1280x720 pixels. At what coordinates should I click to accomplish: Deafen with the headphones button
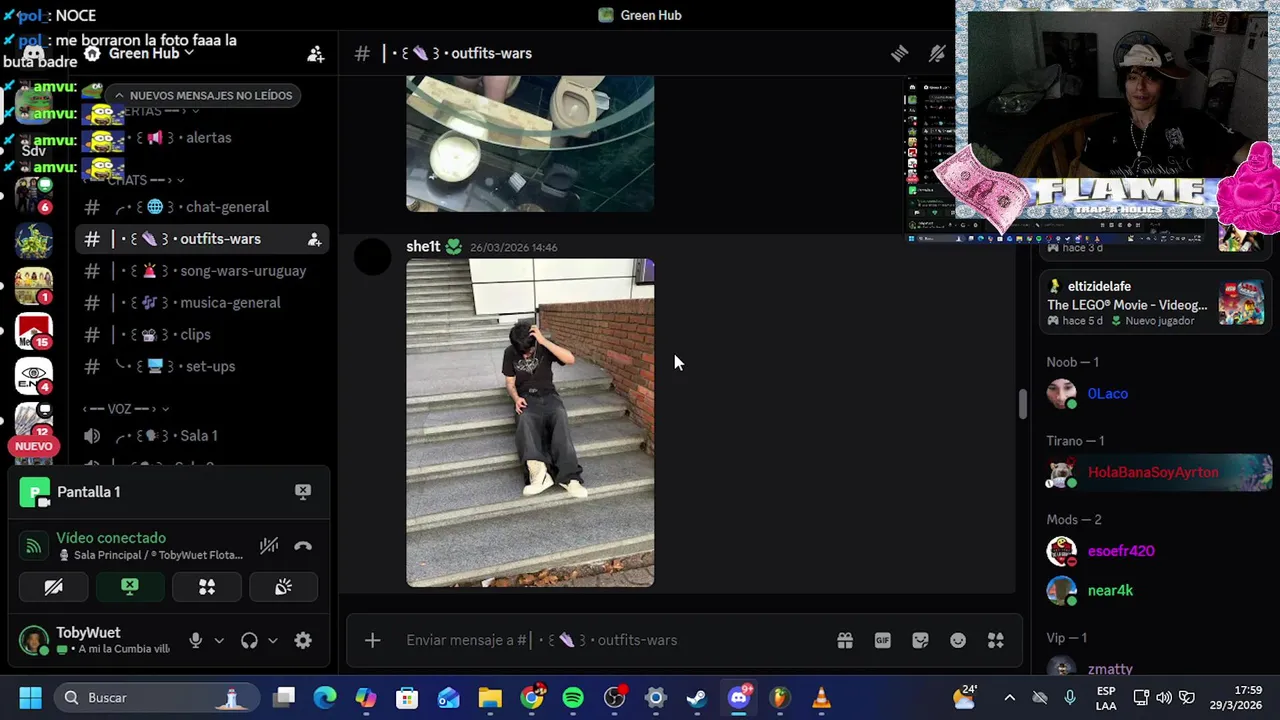(249, 640)
